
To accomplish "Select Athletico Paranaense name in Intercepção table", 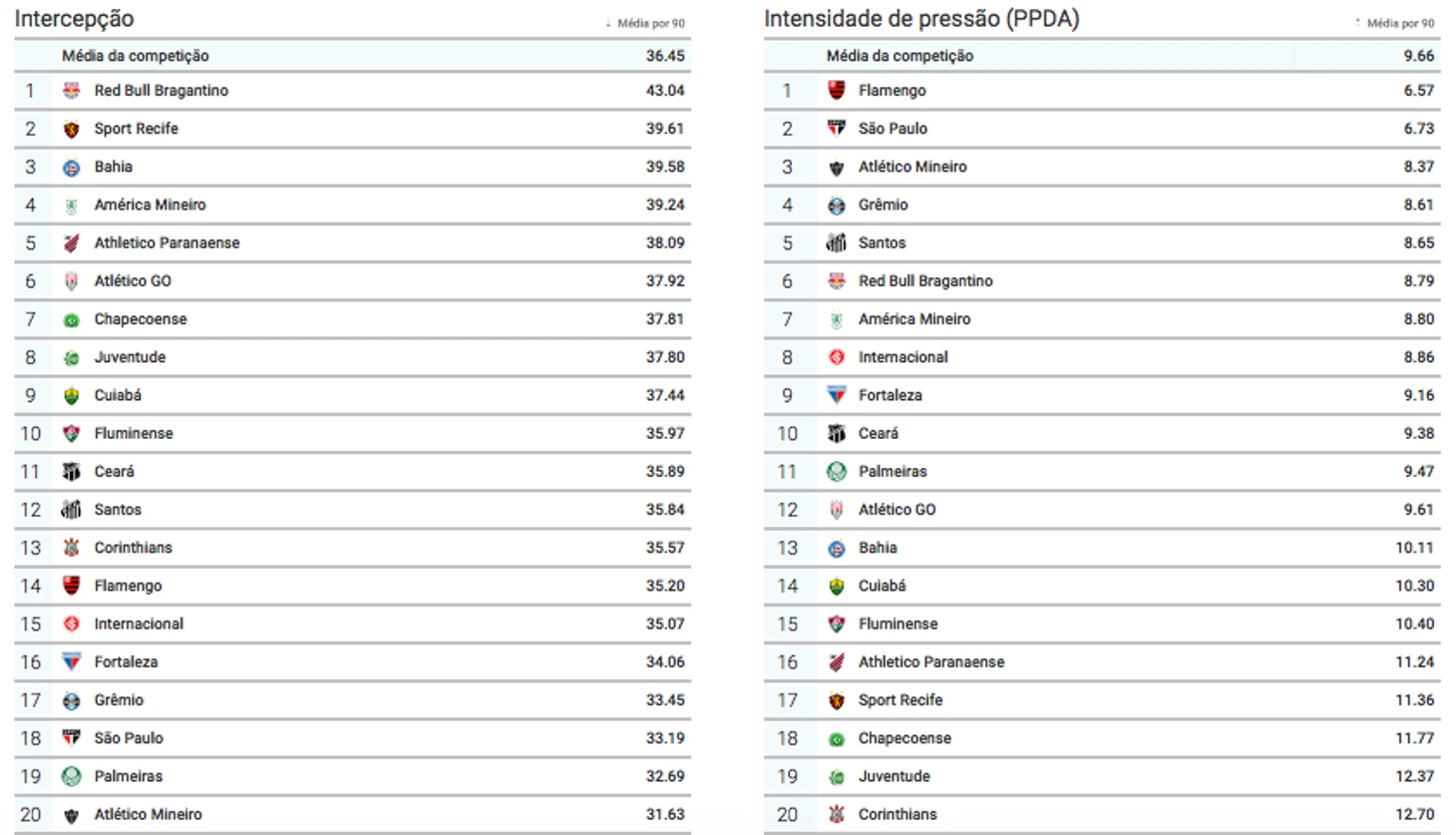I will coord(167,242).
